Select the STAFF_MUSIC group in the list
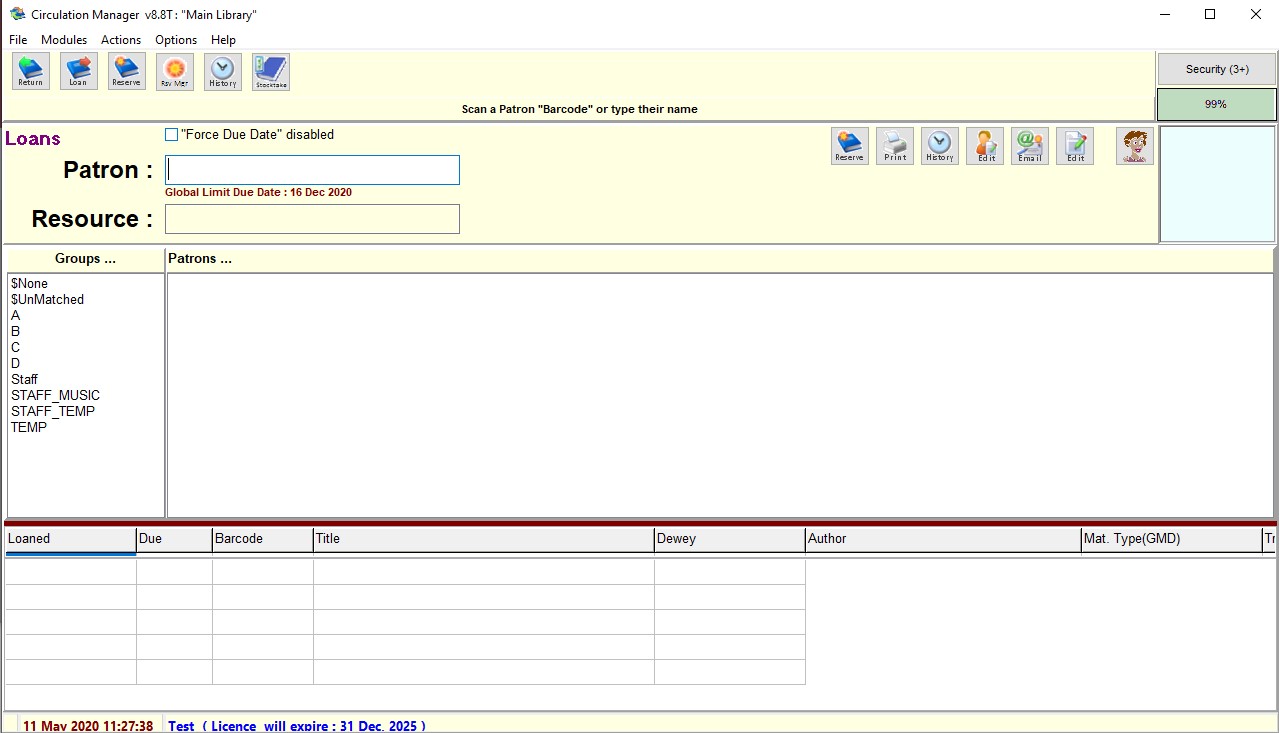1279x733 pixels. pyautogui.click(x=55, y=395)
